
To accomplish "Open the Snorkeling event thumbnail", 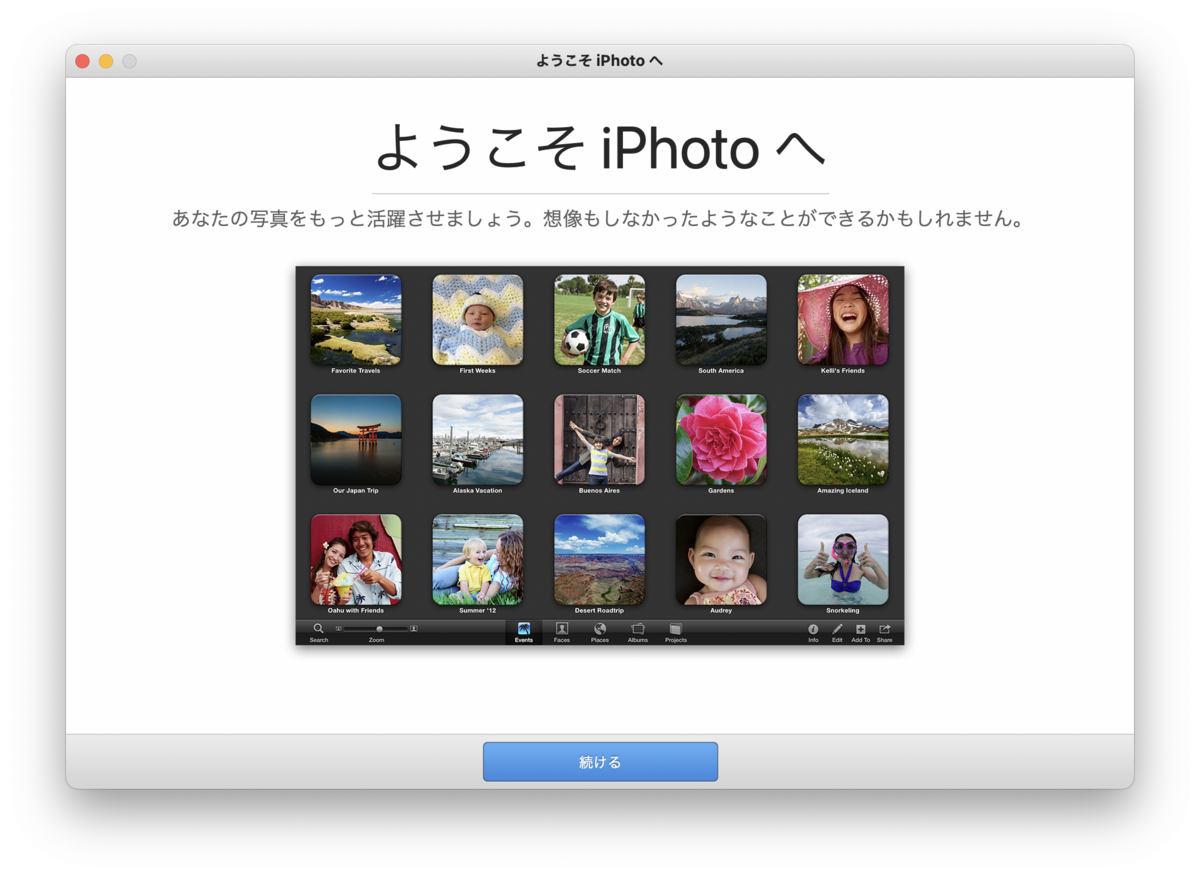I will click(x=843, y=560).
